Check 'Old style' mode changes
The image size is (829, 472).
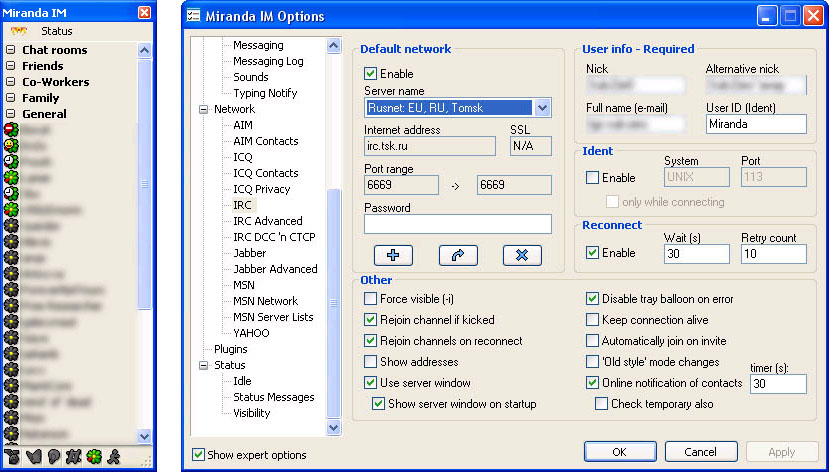[592, 362]
